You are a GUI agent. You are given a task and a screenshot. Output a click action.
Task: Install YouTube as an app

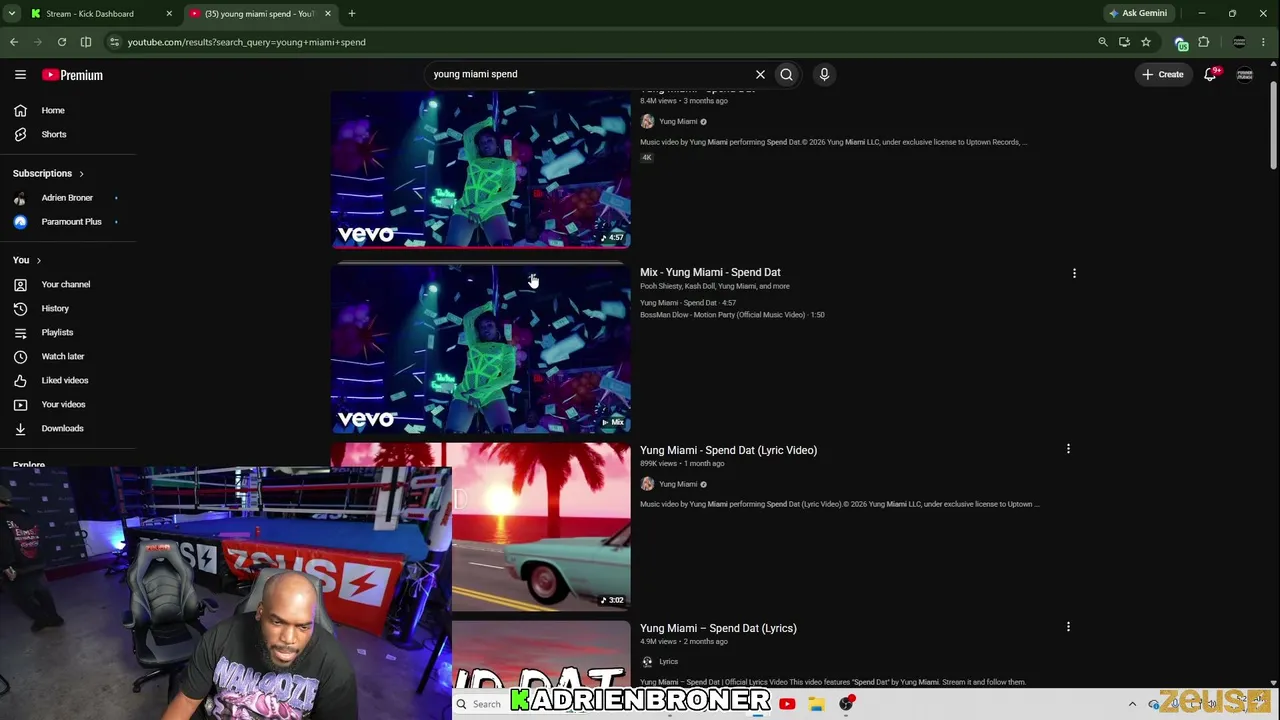(x=1125, y=42)
